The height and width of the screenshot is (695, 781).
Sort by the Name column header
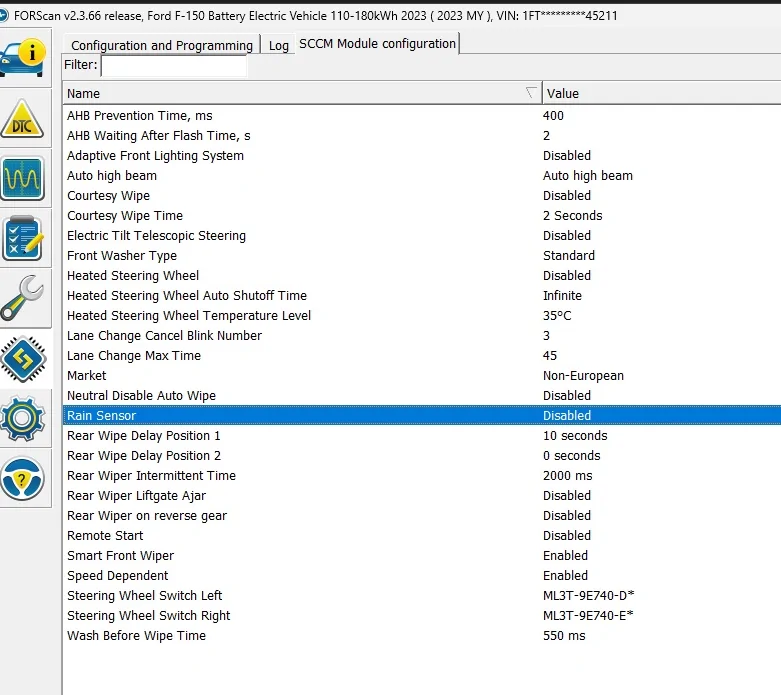pyautogui.click(x=290, y=93)
